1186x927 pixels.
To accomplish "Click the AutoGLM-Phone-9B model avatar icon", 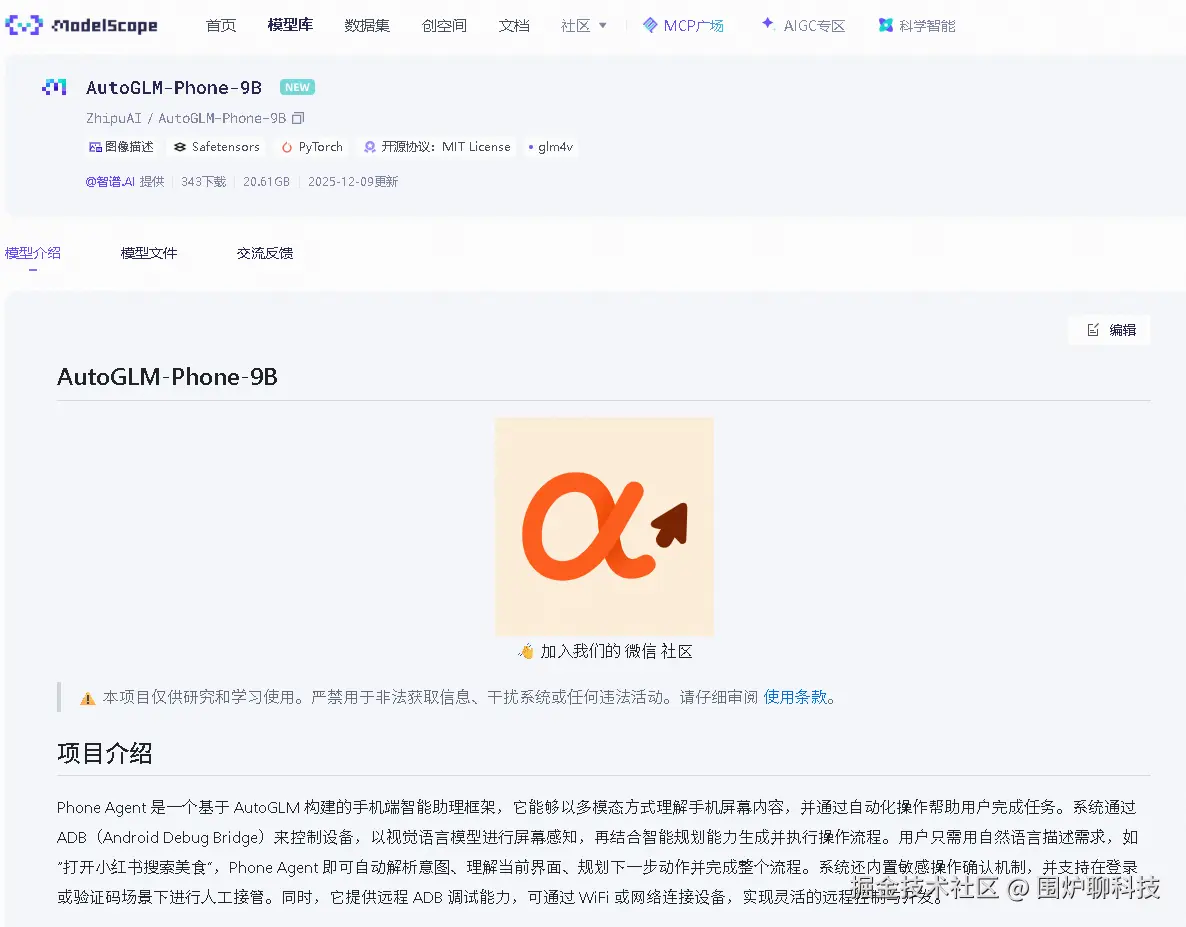I will [x=54, y=87].
